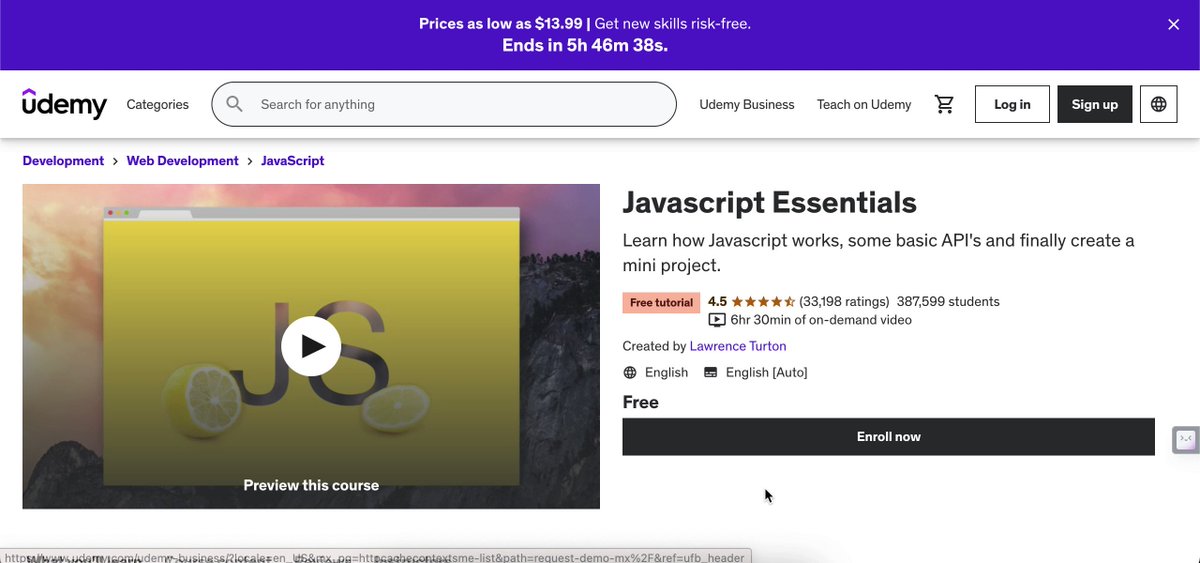The width and height of the screenshot is (1200, 563).
Task: Go to JavaScript breadcrumb
Action: 293,161
